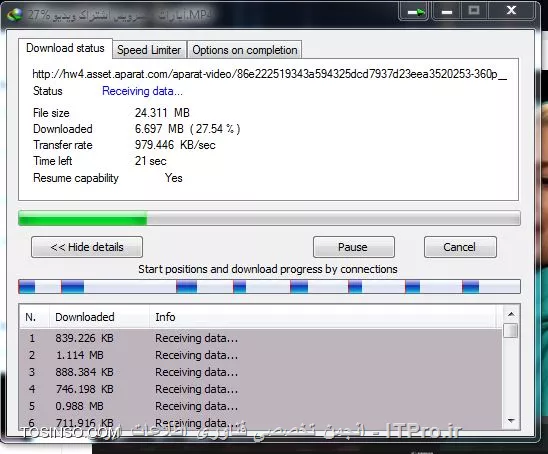Maximize the download window
Viewport: 548px width, 454px height.
click(474, 11)
